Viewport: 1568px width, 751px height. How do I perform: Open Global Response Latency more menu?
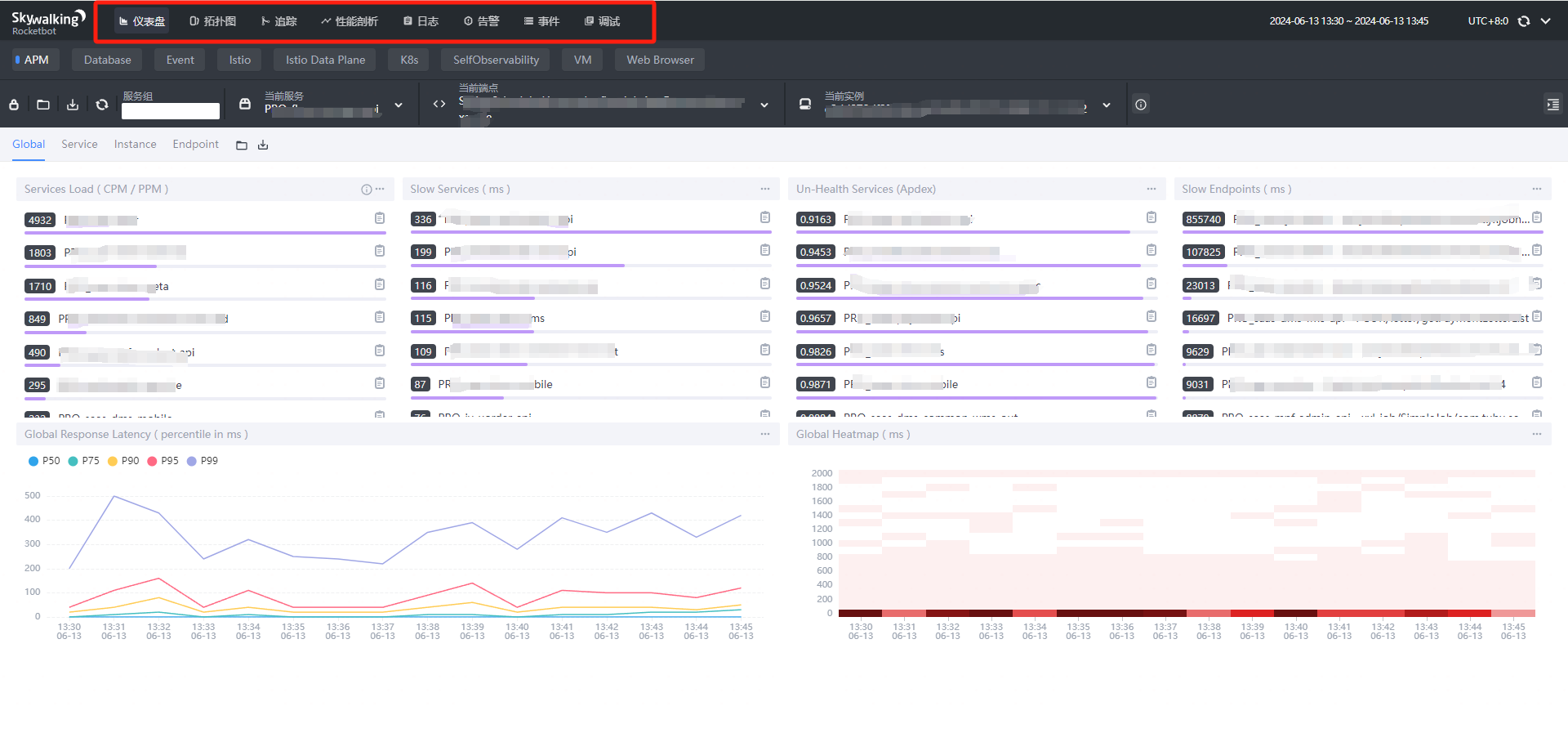click(x=765, y=434)
